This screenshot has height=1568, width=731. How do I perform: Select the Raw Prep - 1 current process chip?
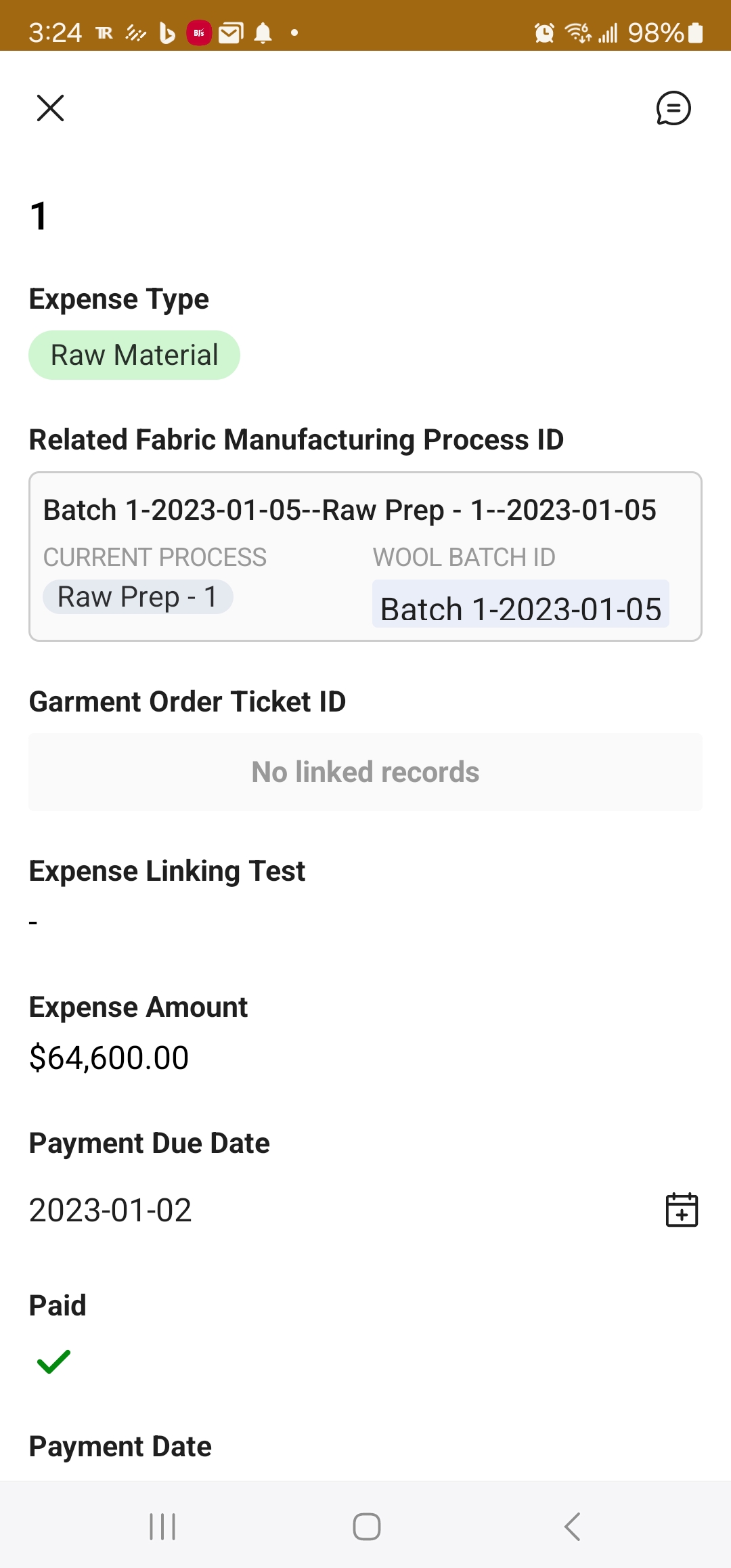(138, 597)
